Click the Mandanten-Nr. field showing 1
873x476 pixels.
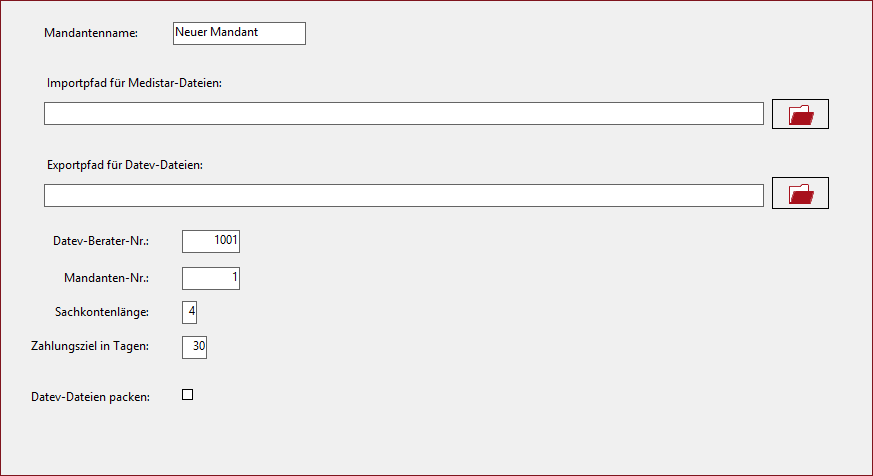click(x=211, y=278)
